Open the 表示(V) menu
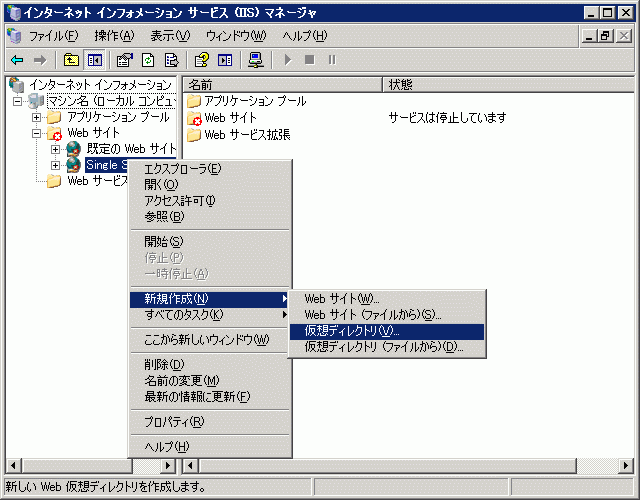This screenshot has height=500, width=640. coord(170,36)
